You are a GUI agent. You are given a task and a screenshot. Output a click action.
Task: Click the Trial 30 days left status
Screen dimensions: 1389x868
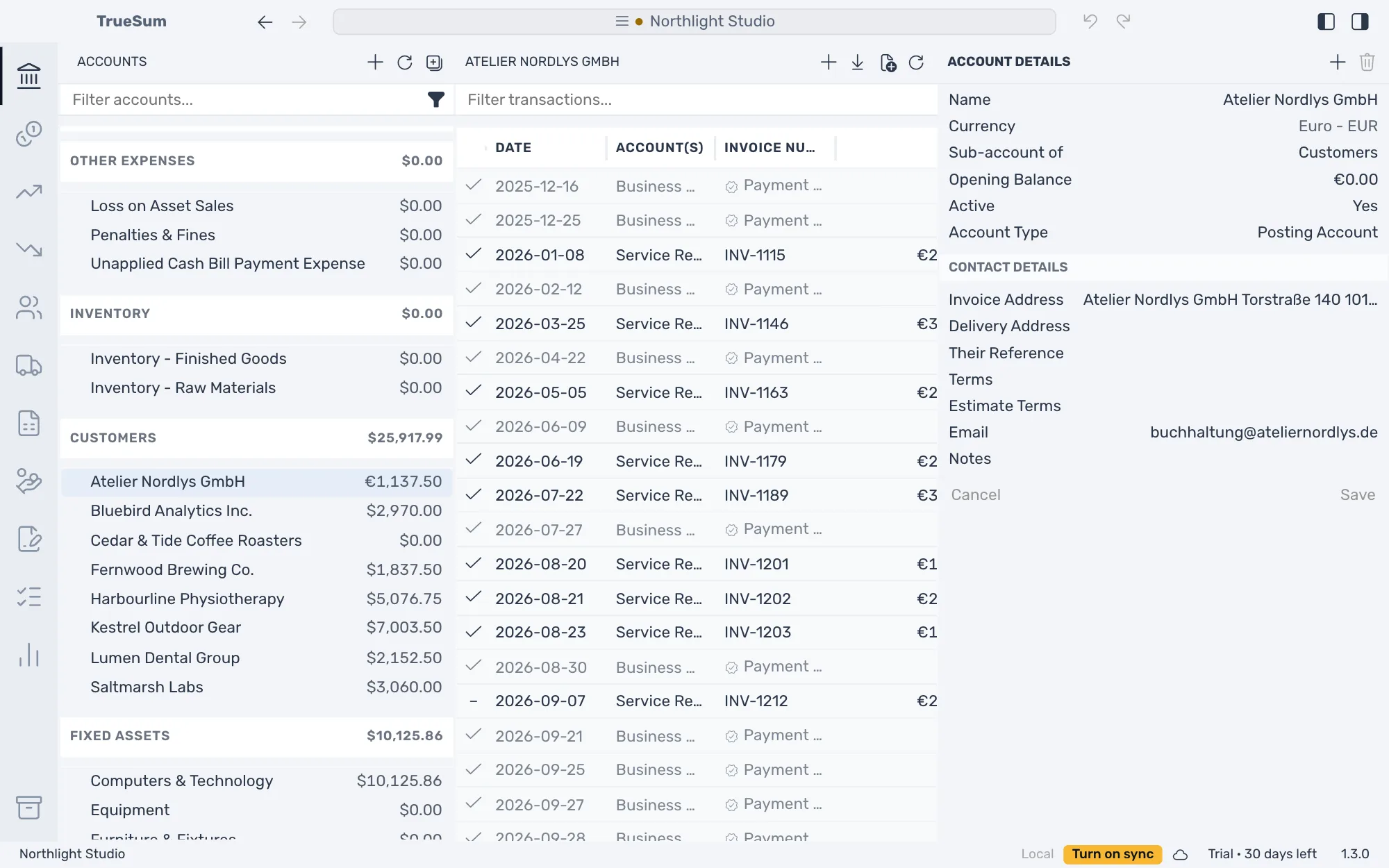point(1262,855)
